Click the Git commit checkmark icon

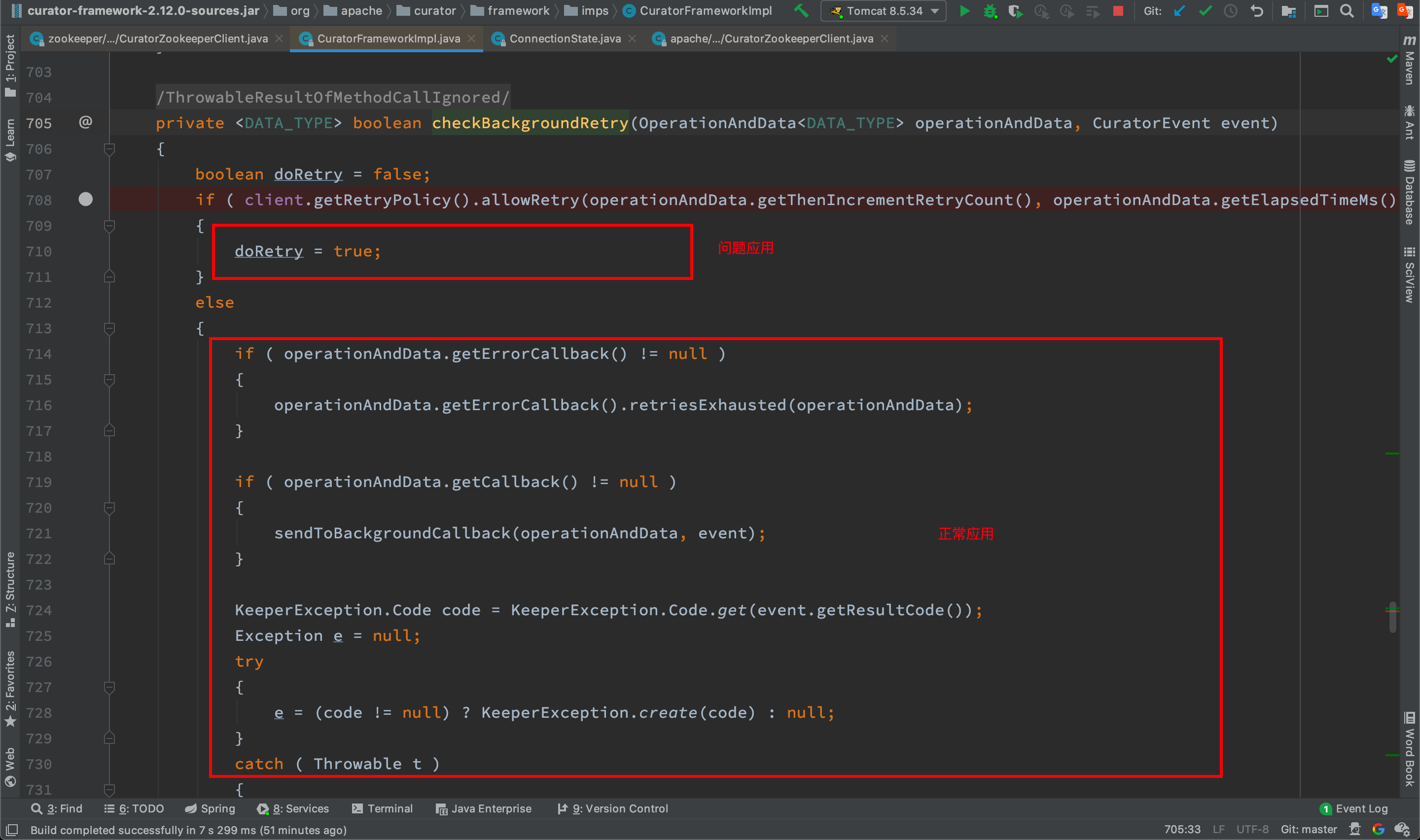(x=1205, y=11)
